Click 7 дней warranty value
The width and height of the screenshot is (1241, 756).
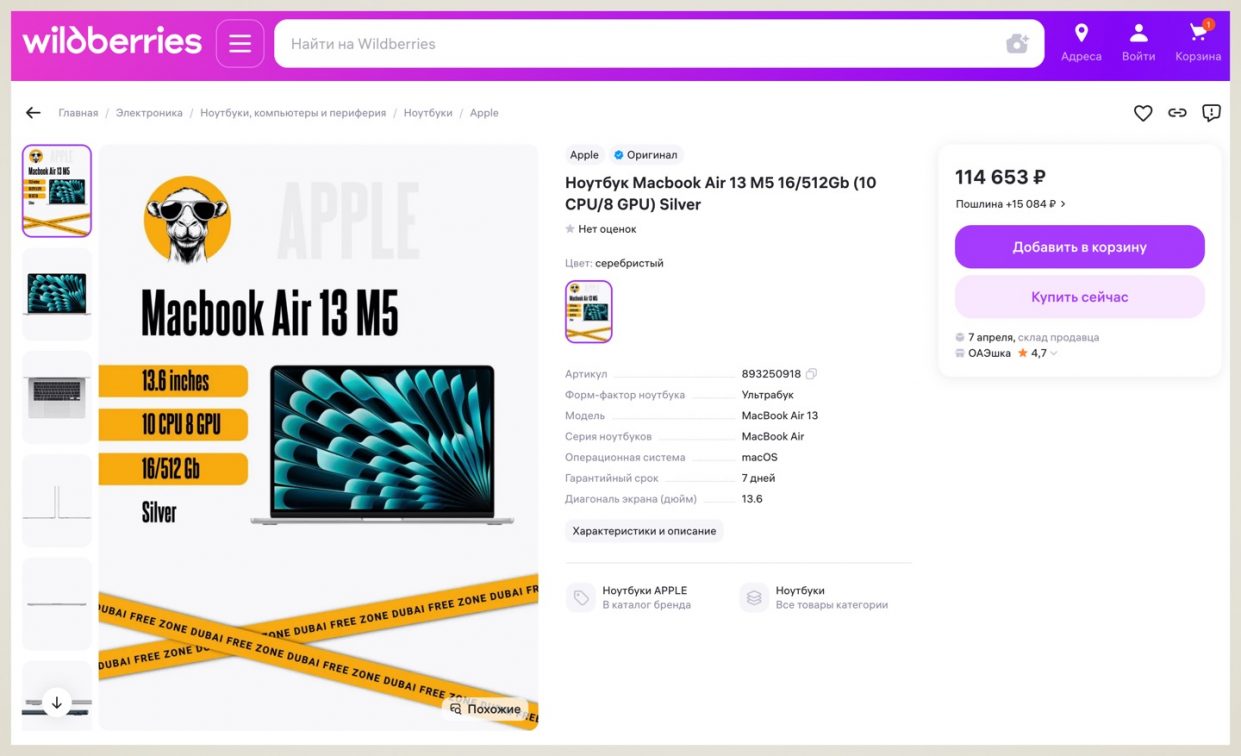tap(758, 478)
